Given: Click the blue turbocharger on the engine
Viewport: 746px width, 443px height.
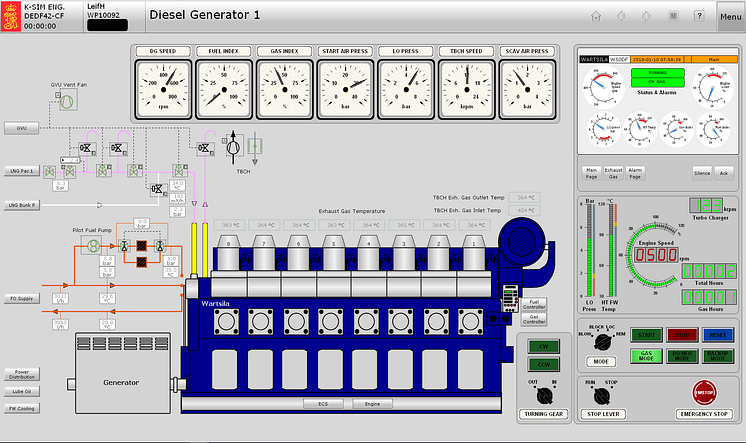Looking at the screenshot, I should (x=522, y=242).
